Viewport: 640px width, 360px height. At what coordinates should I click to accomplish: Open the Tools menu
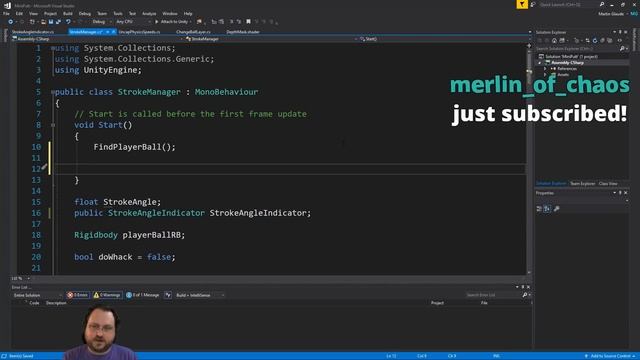pyautogui.click(x=118, y=13)
